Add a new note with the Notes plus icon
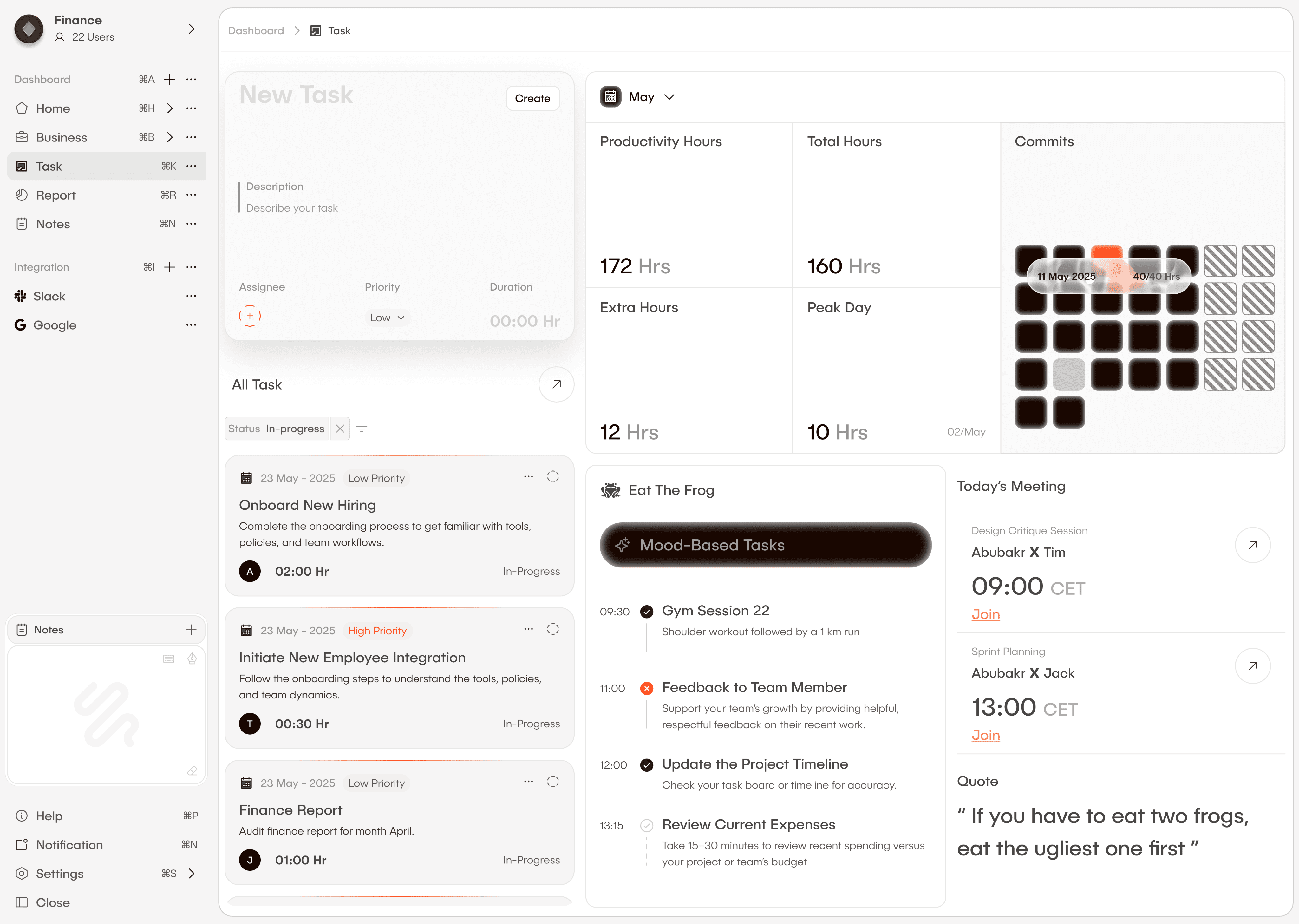This screenshot has height=924, width=1299. pyautogui.click(x=191, y=629)
